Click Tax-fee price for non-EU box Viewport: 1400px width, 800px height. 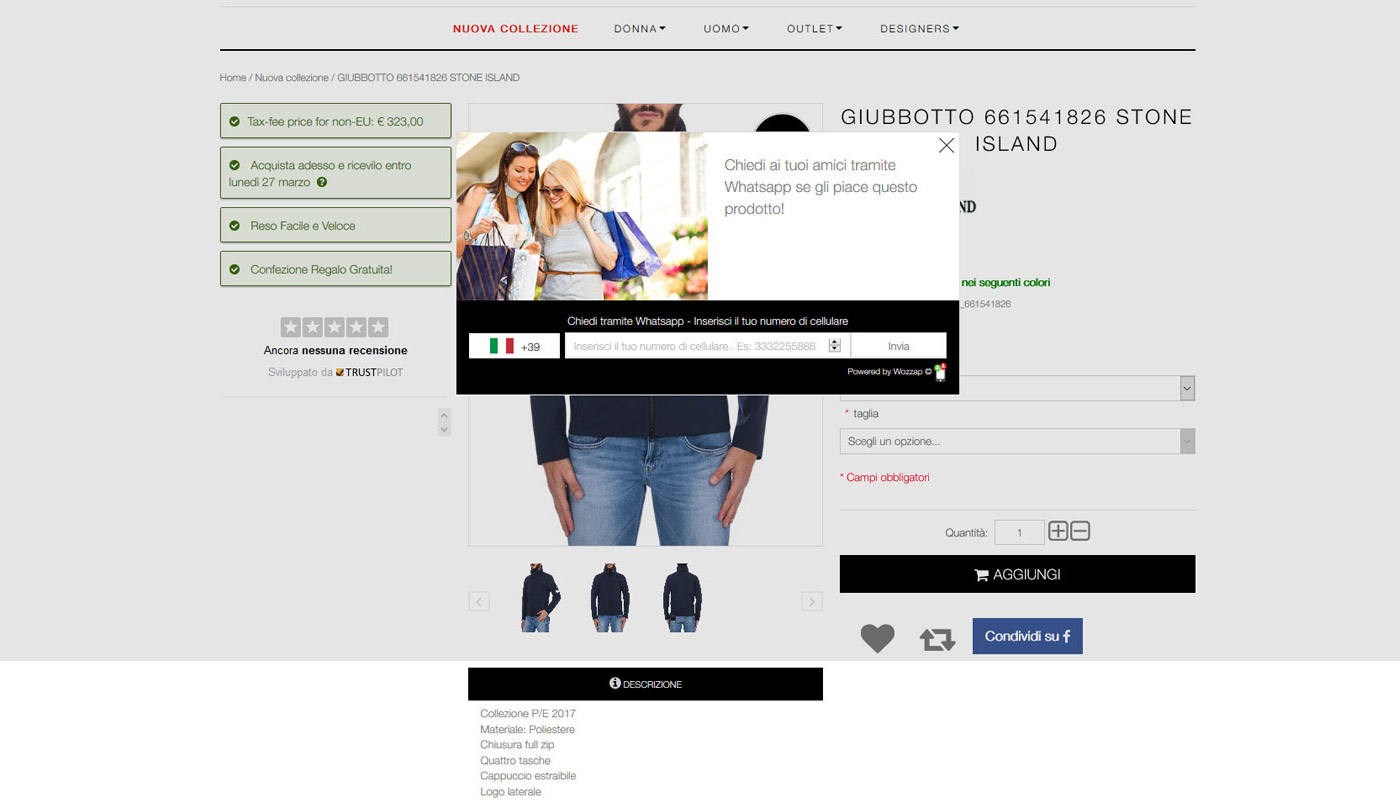pos(335,121)
